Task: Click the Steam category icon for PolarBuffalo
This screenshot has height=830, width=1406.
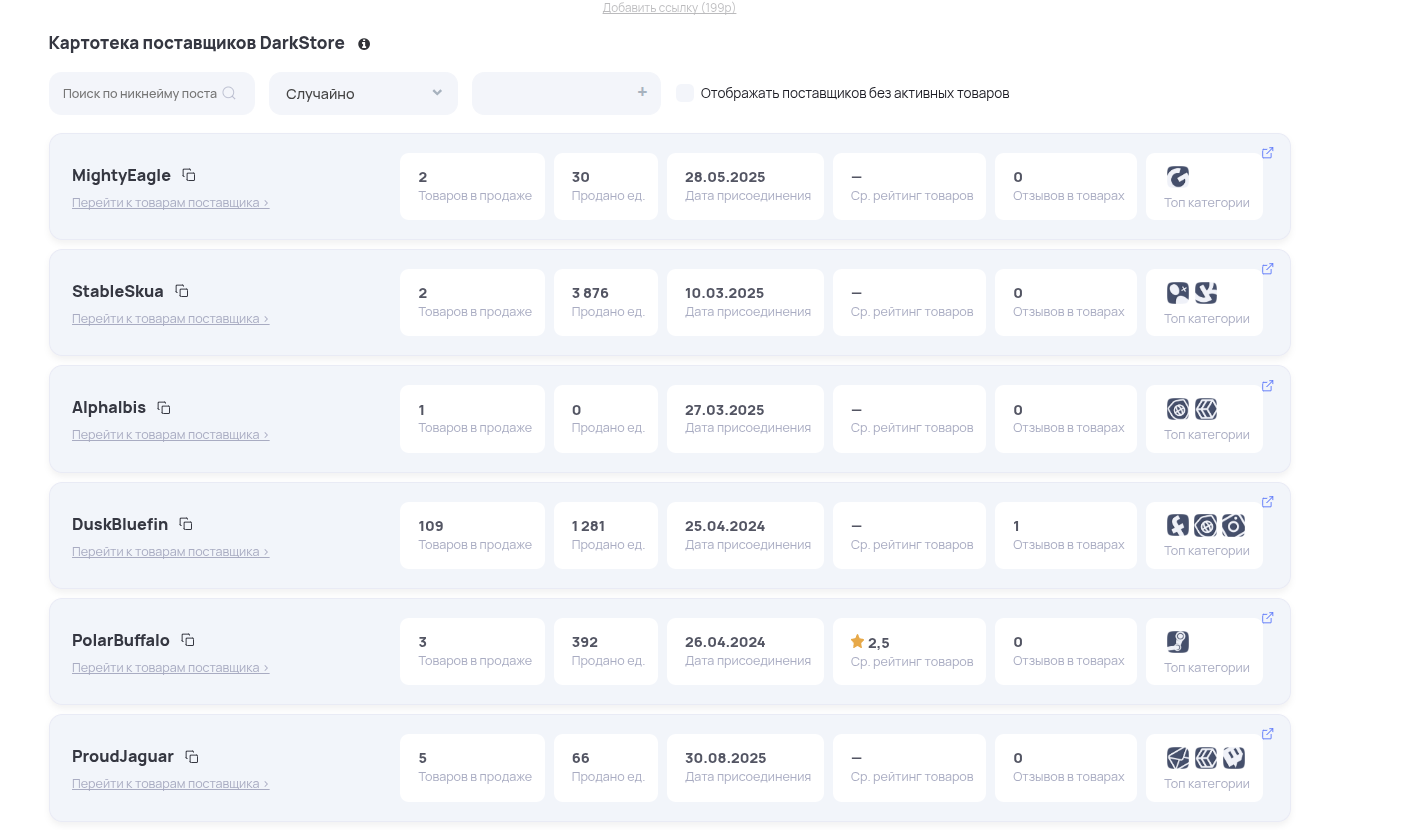Action: point(1178,642)
